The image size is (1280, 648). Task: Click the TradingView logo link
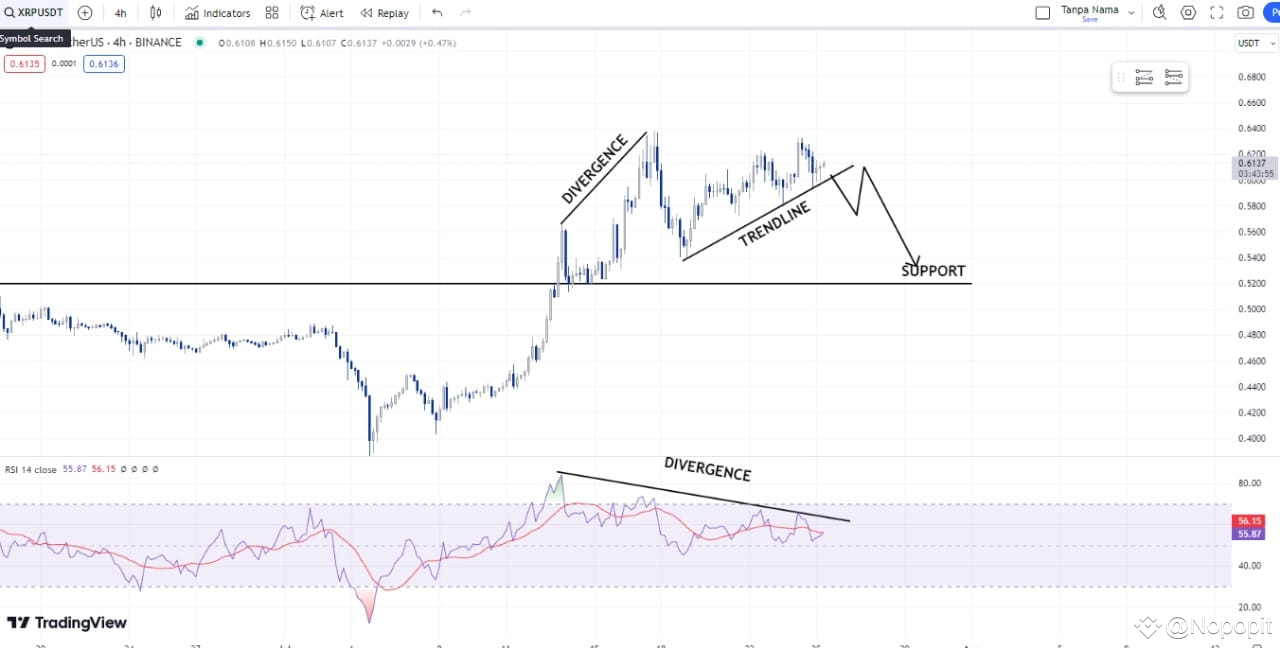(x=67, y=622)
